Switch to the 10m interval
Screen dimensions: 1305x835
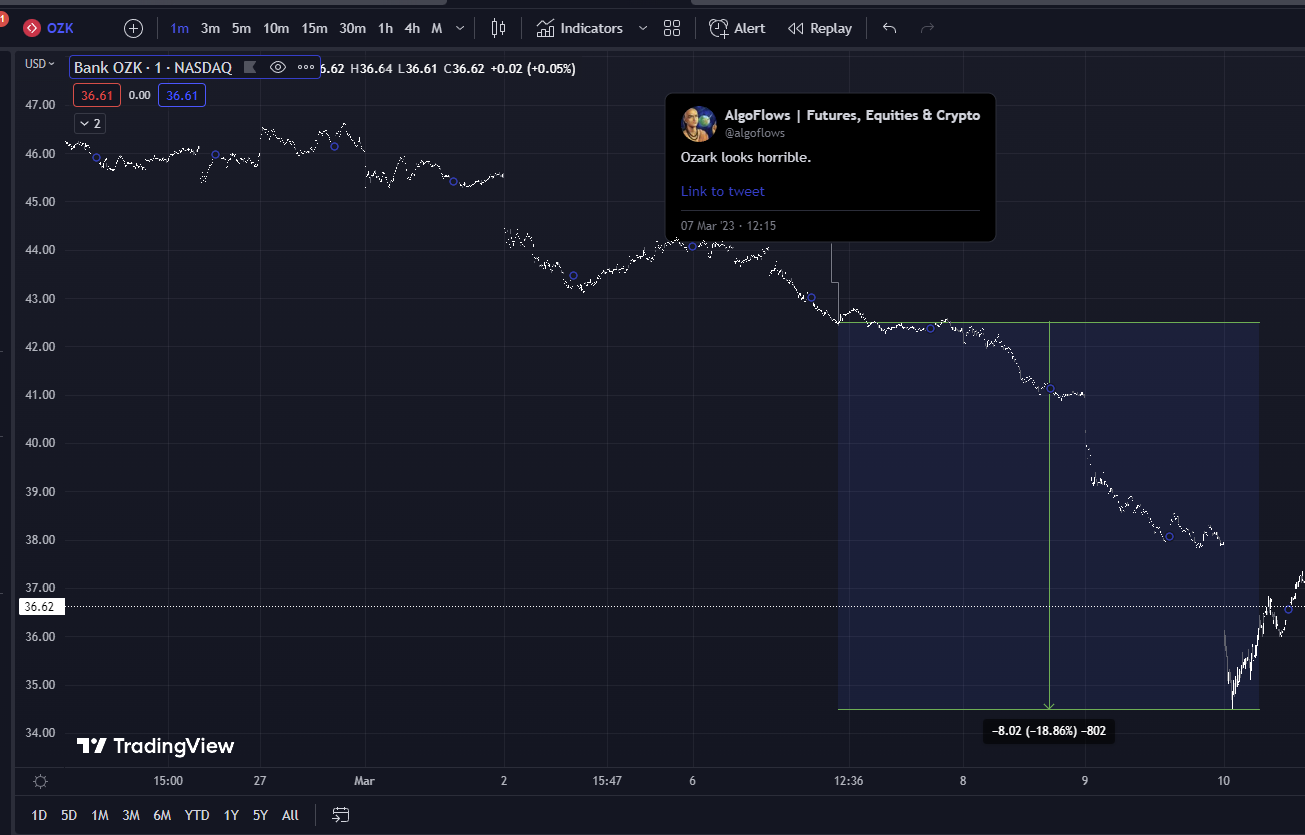tap(276, 28)
